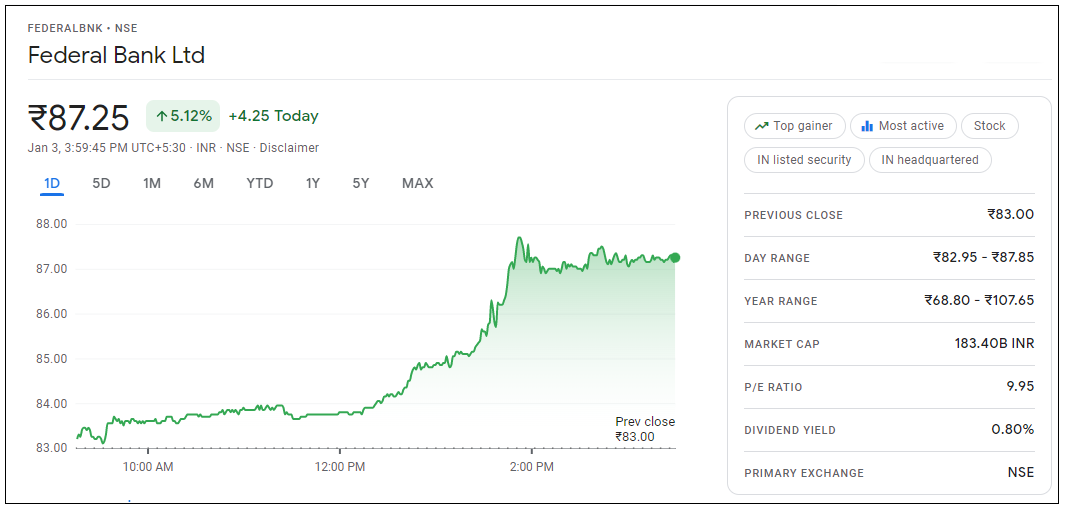The image size is (1065, 509).
Task: Switch to the 5D chart range
Action: (101, 183)
